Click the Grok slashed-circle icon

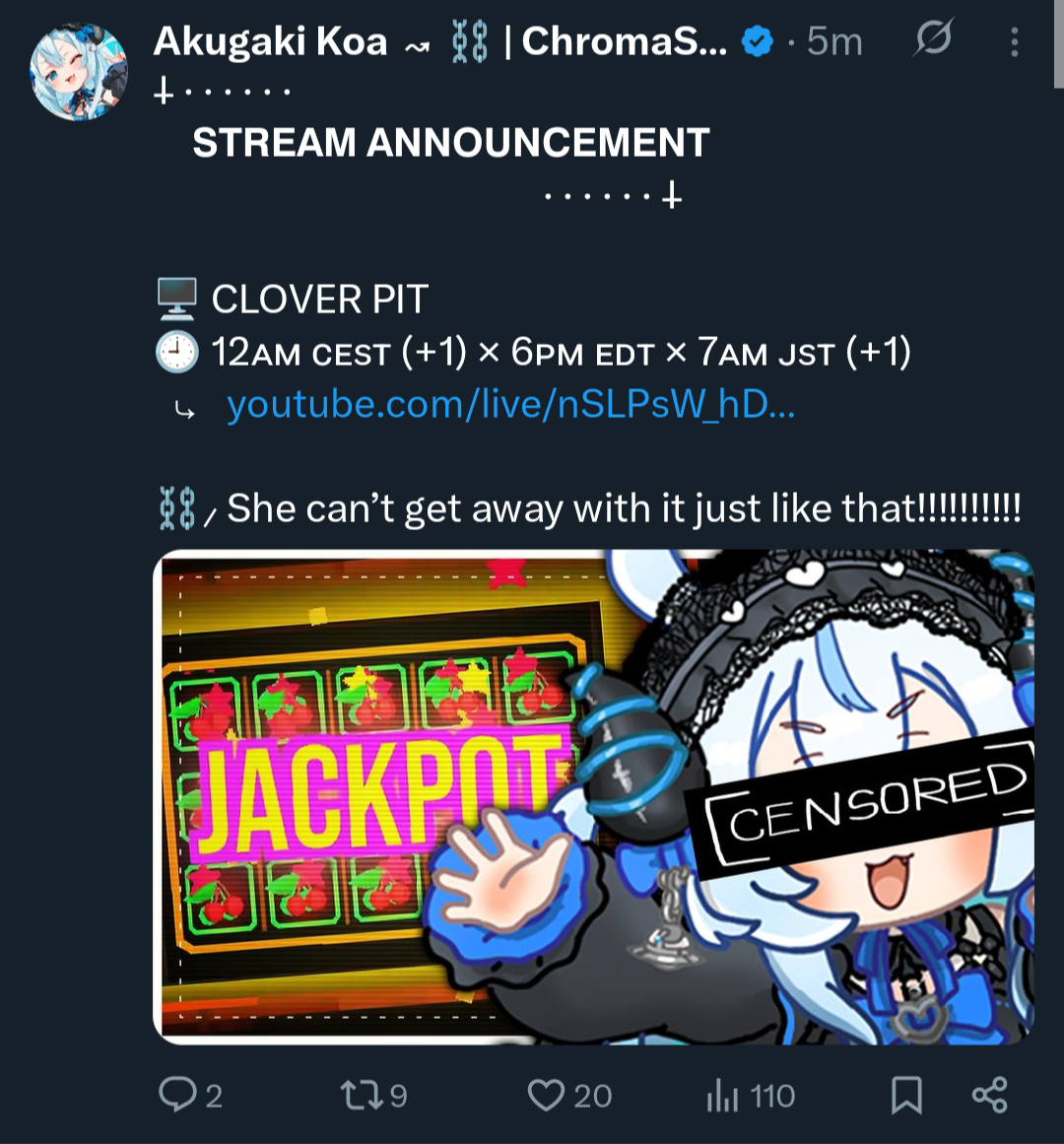(933, 38)
